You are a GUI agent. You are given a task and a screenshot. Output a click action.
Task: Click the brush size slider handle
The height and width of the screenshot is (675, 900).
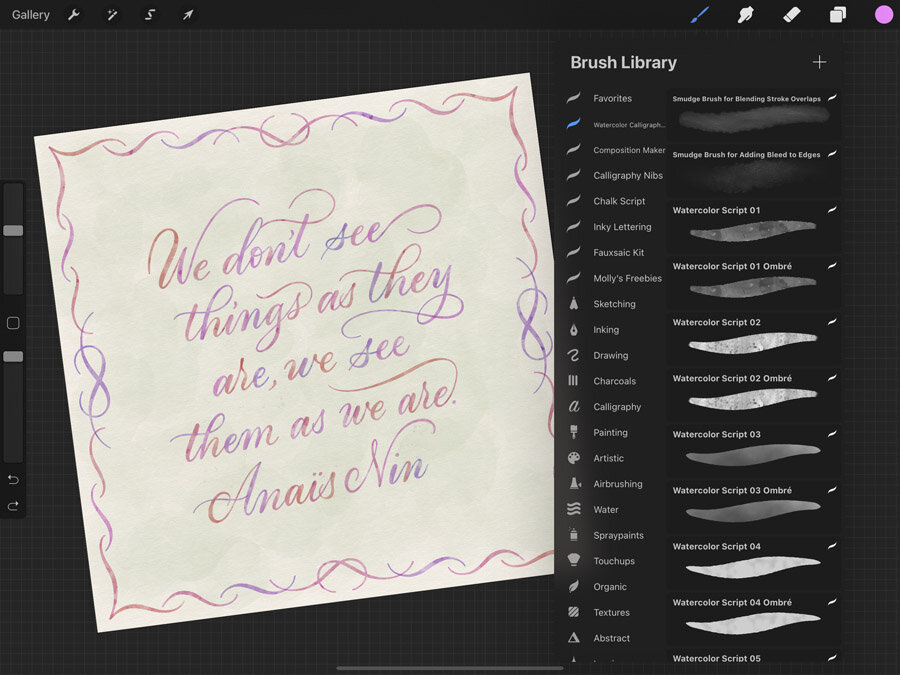13,230
